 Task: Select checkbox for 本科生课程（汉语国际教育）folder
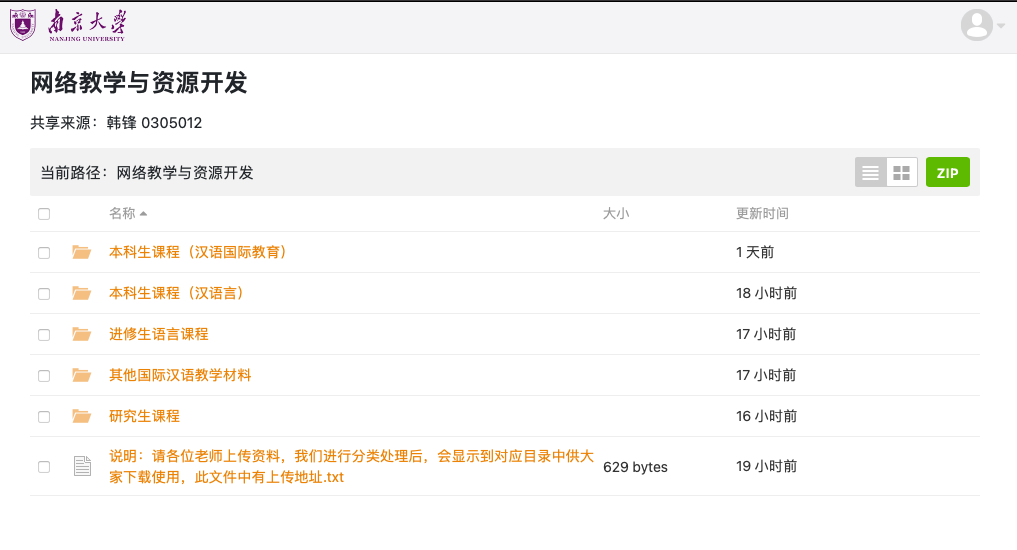click(44, 253)
